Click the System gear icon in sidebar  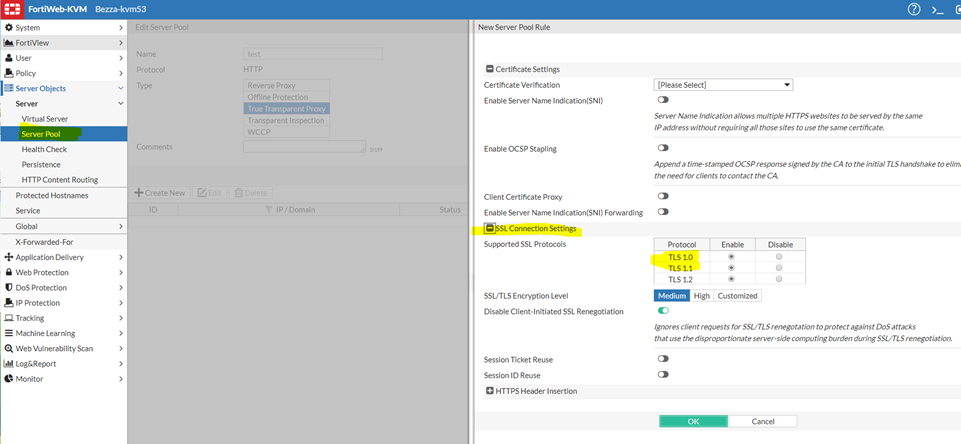pyautogui.click(x=8, y=28)
